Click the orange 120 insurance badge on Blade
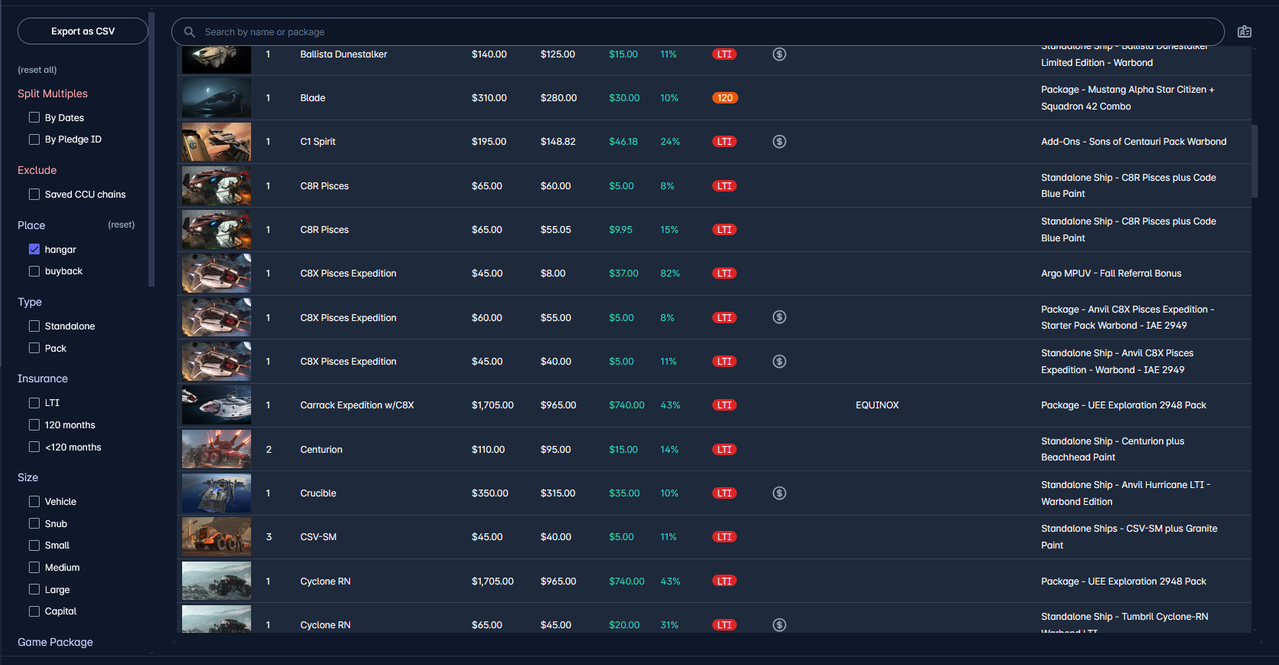 coord(725,98)
